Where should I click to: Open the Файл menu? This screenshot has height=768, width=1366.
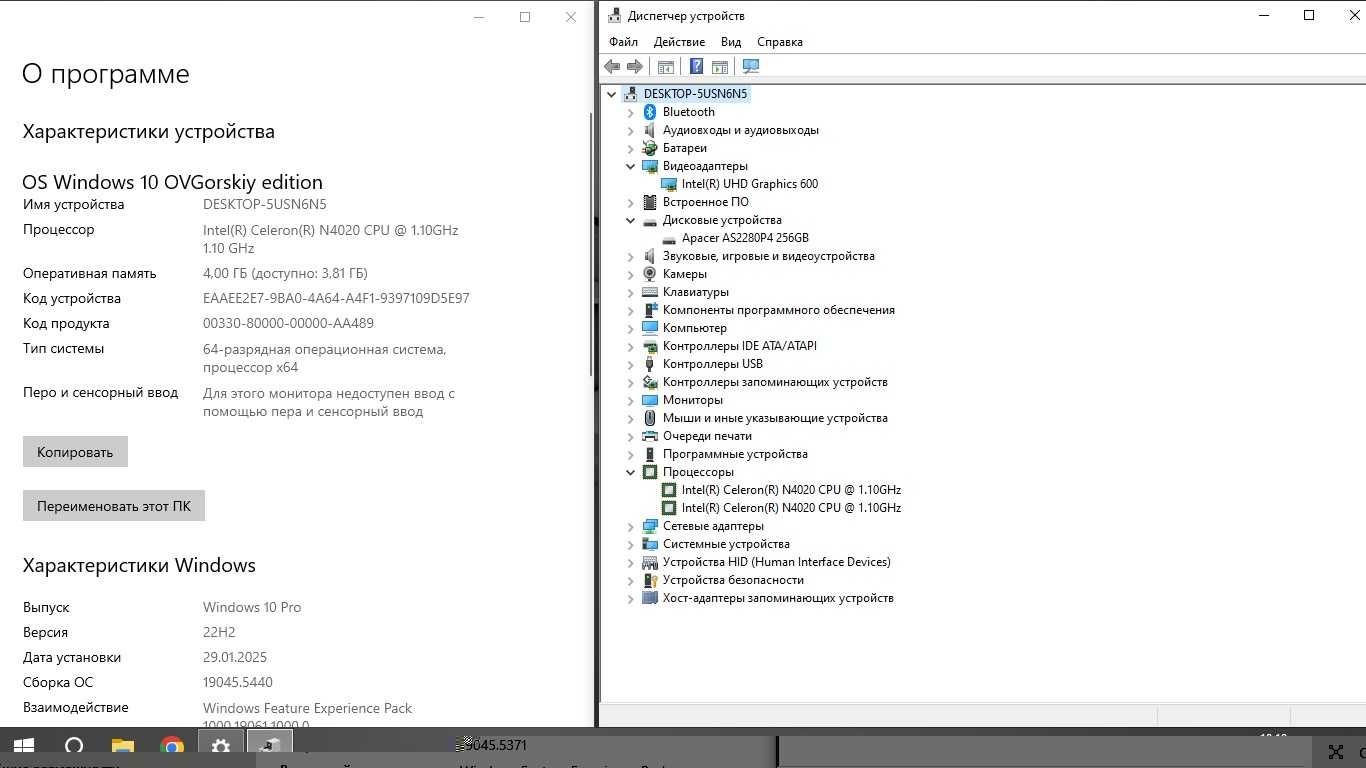click(623, 42)
